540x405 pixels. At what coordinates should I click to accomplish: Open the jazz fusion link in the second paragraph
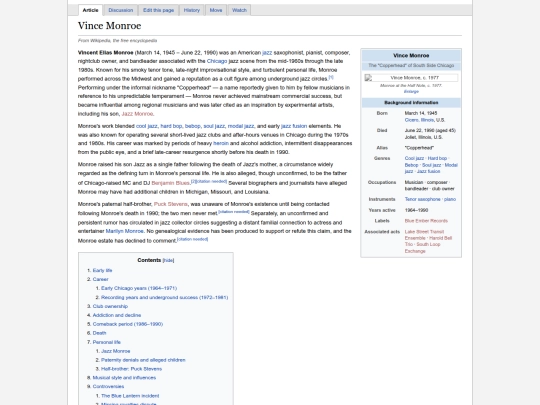coord(294,126)
